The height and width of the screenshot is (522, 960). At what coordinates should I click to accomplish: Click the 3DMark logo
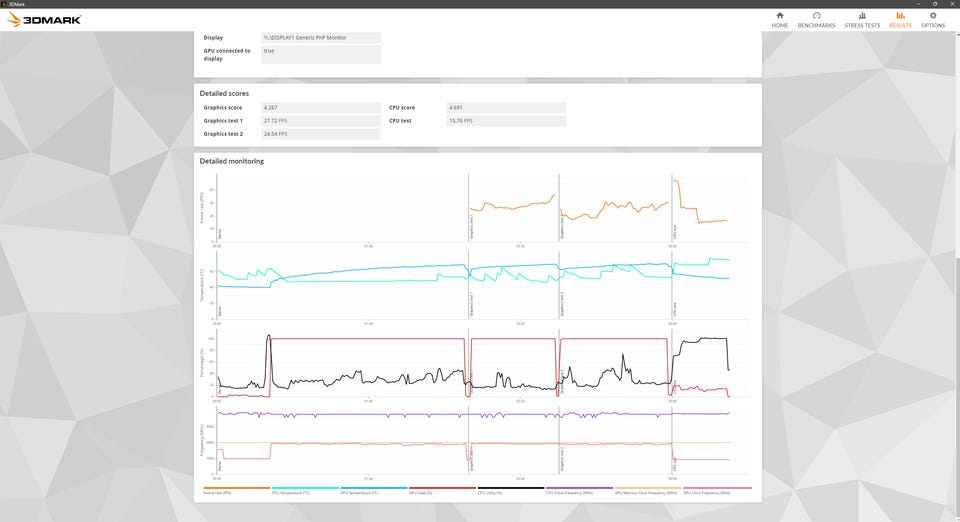44,20
